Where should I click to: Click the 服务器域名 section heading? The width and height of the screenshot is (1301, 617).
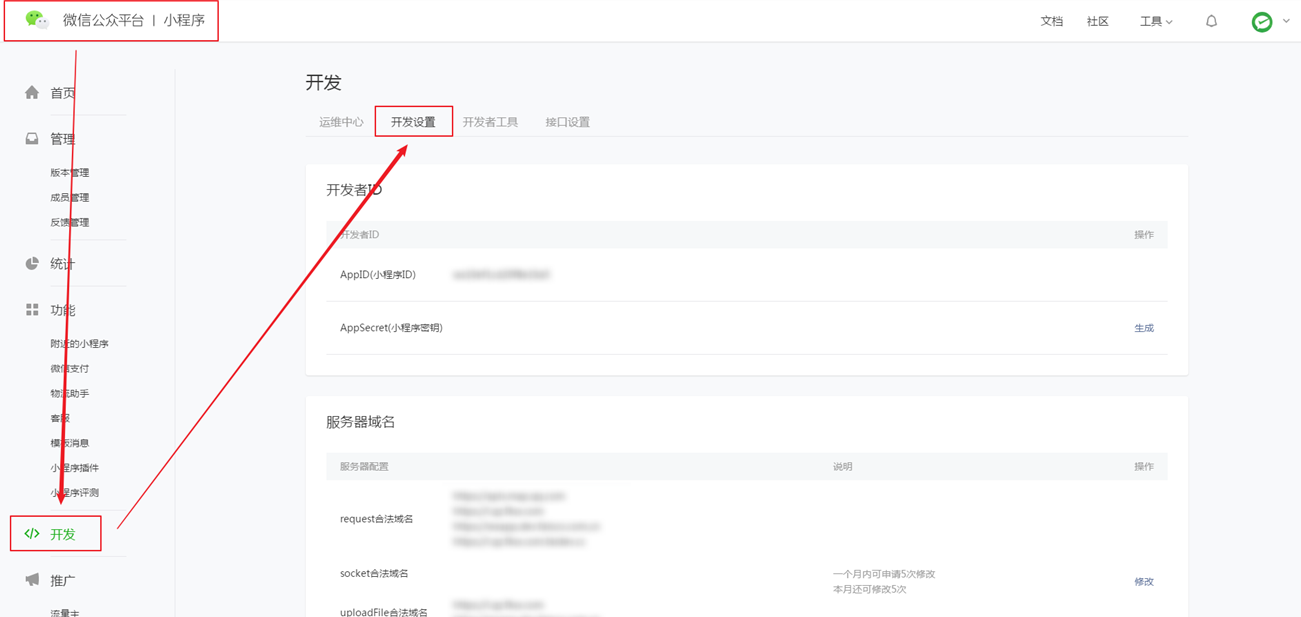361,422
